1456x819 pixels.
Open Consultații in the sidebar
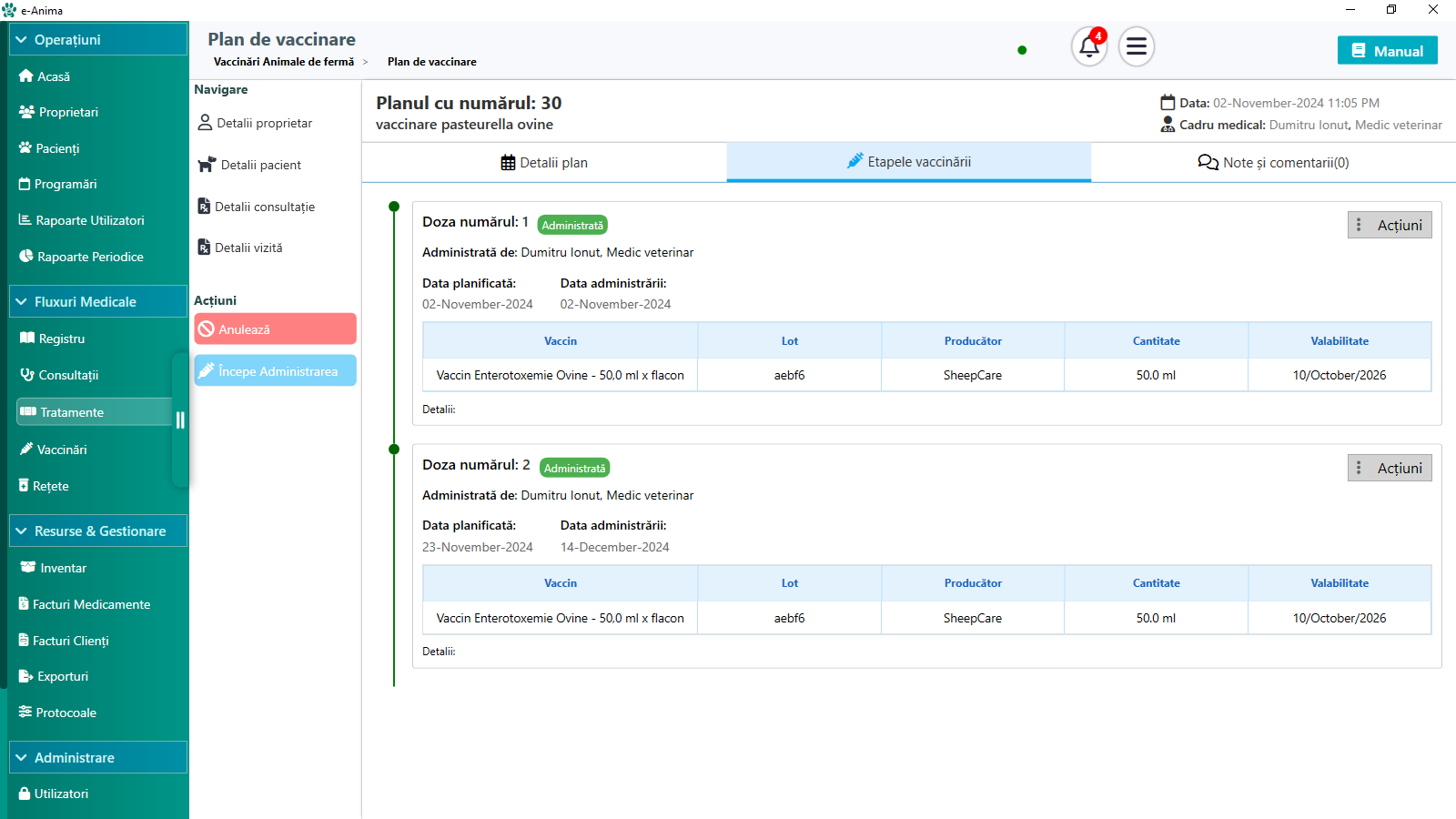point(68,375)
